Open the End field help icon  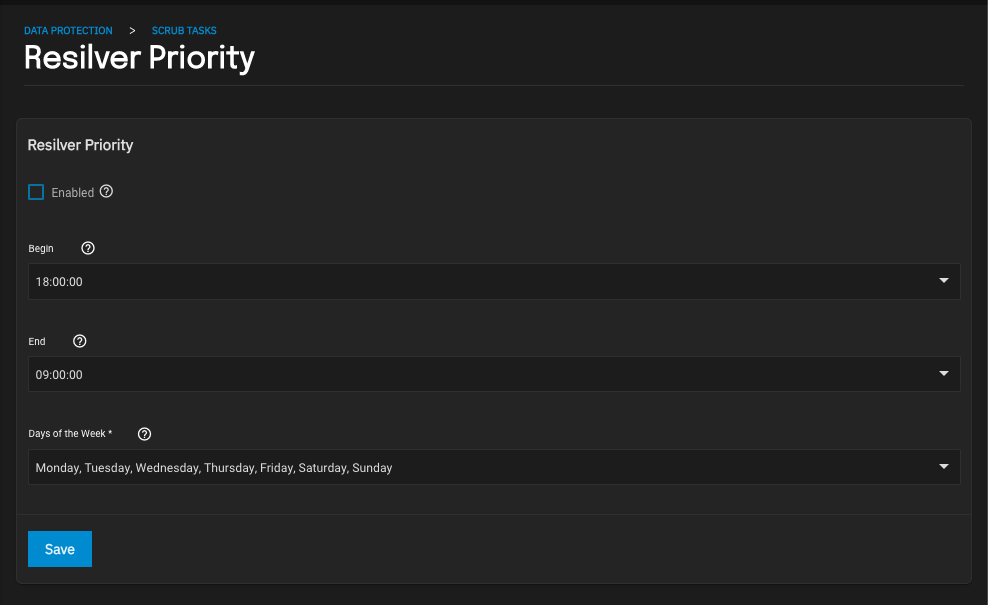[x=79, y=341]
